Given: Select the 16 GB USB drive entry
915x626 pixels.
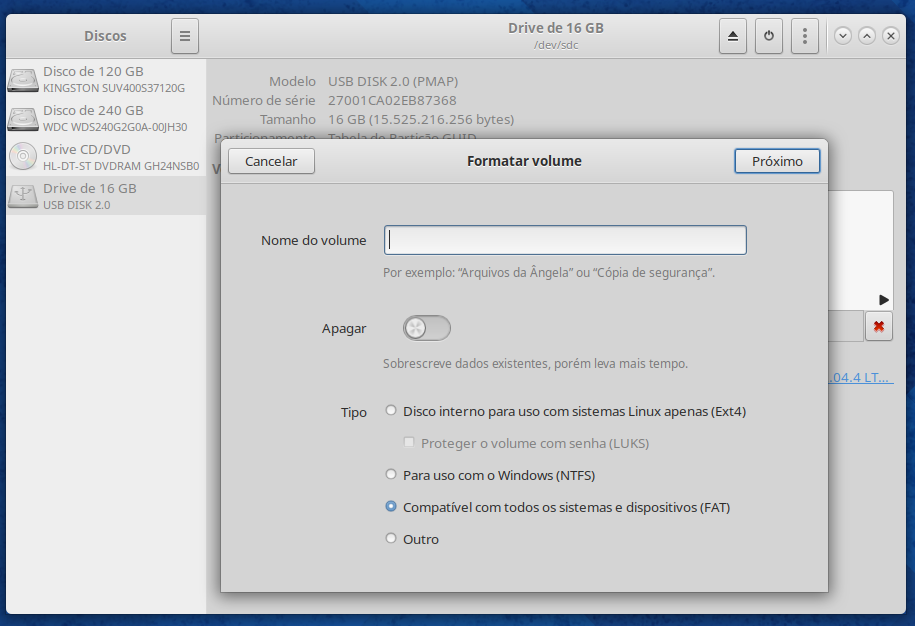Looking at the screenshot, I should coord(105,196).
